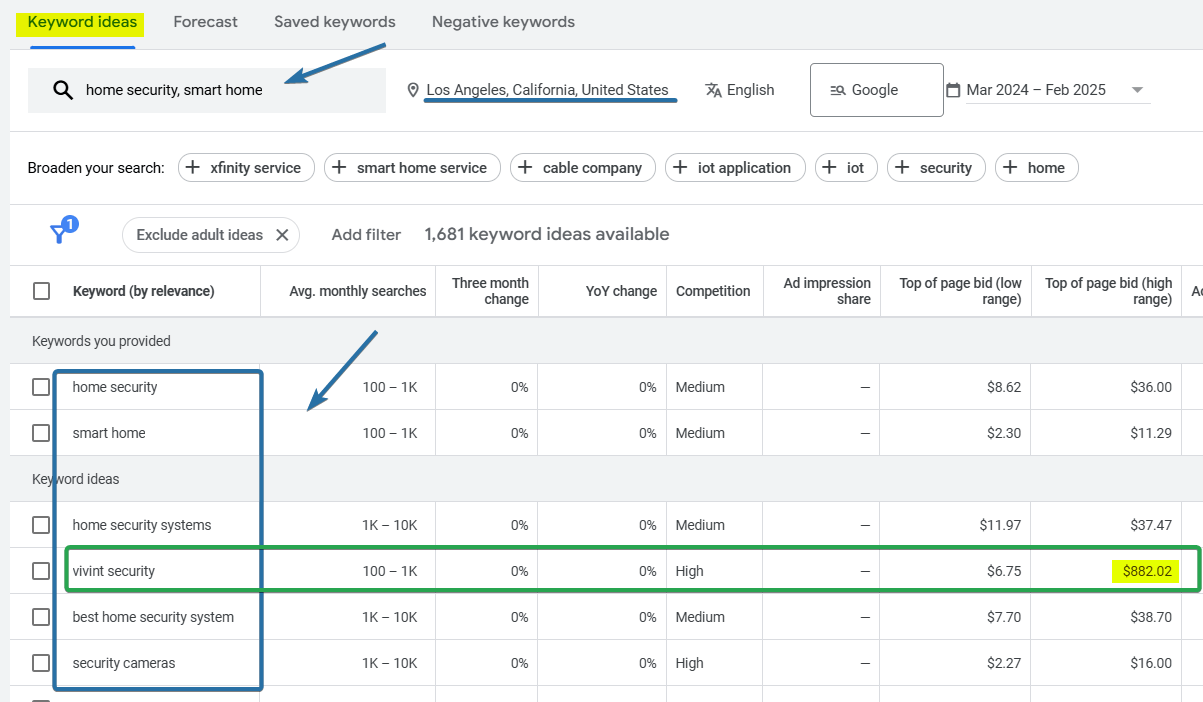Click Add filter
The height and width of the screenshot is (702, 1203).
tap(366, 234)
